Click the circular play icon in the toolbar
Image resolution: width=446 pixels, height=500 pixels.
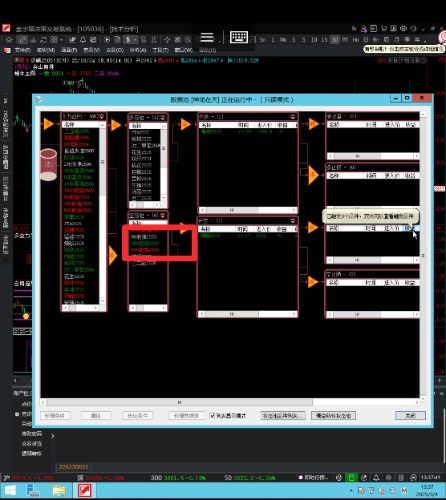[x=107, y=40]
